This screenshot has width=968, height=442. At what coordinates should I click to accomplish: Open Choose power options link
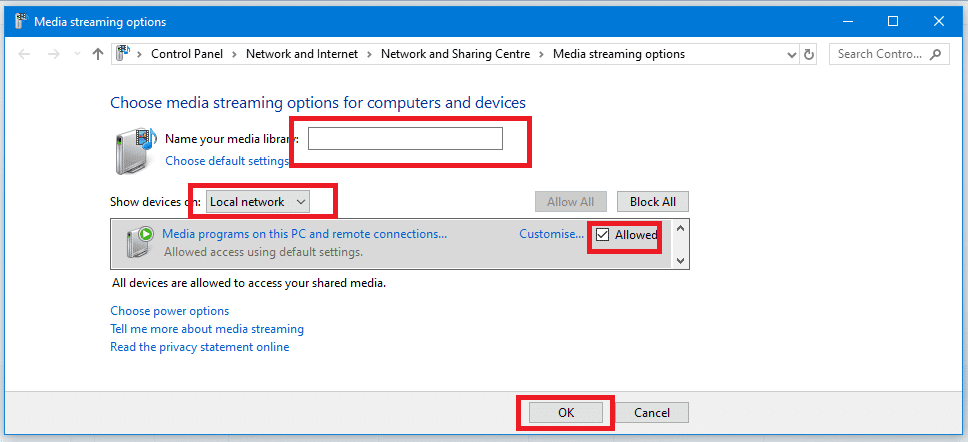pyautogui.click(x=170, y=311)
